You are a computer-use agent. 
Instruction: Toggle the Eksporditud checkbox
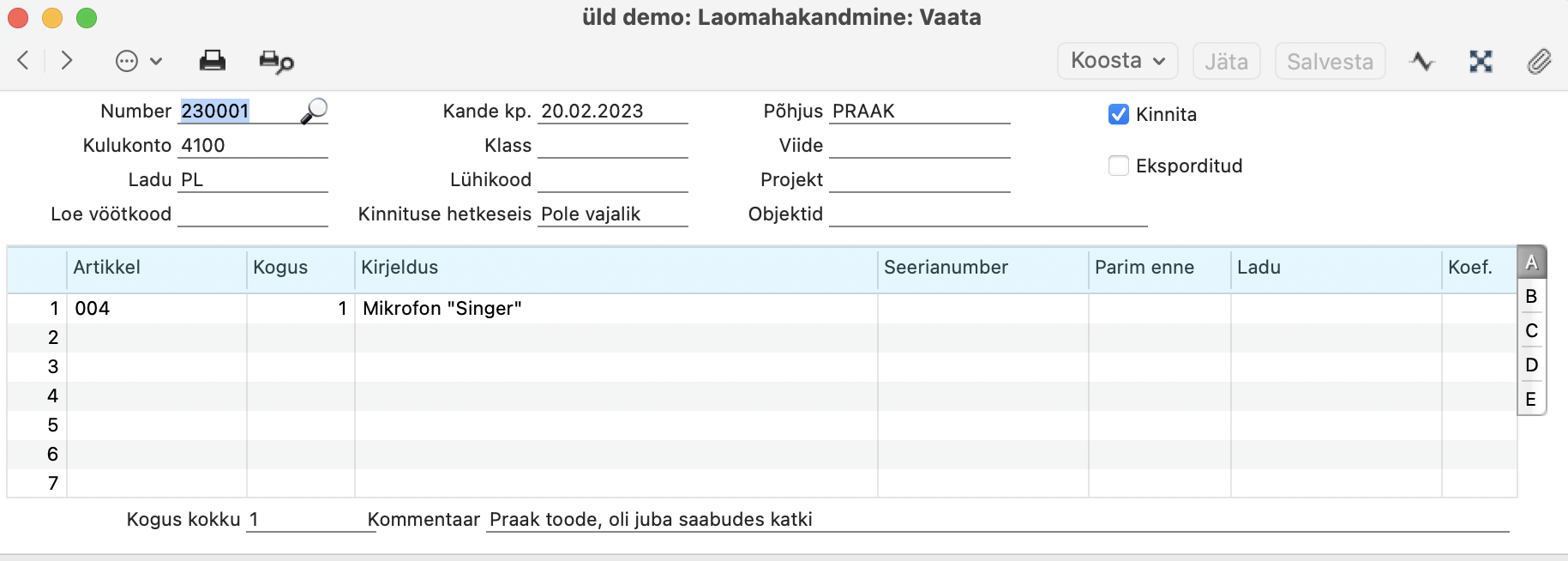(x=1119, y=166)
